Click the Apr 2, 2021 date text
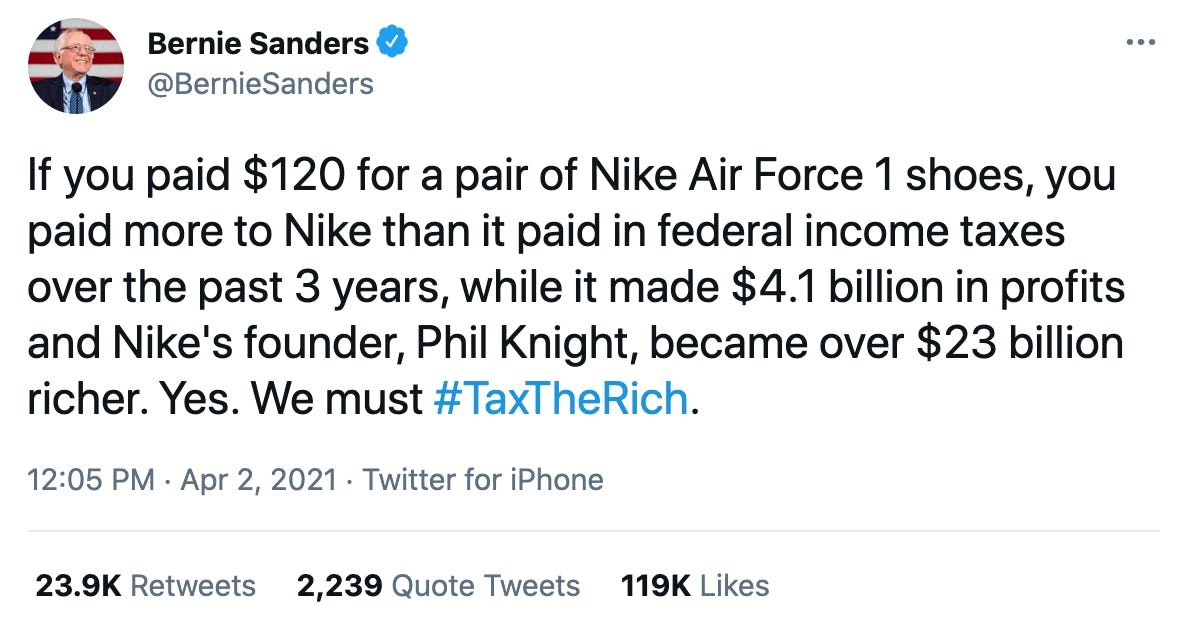The height and width of the screenshot is (634, 1190). [258, 480]
